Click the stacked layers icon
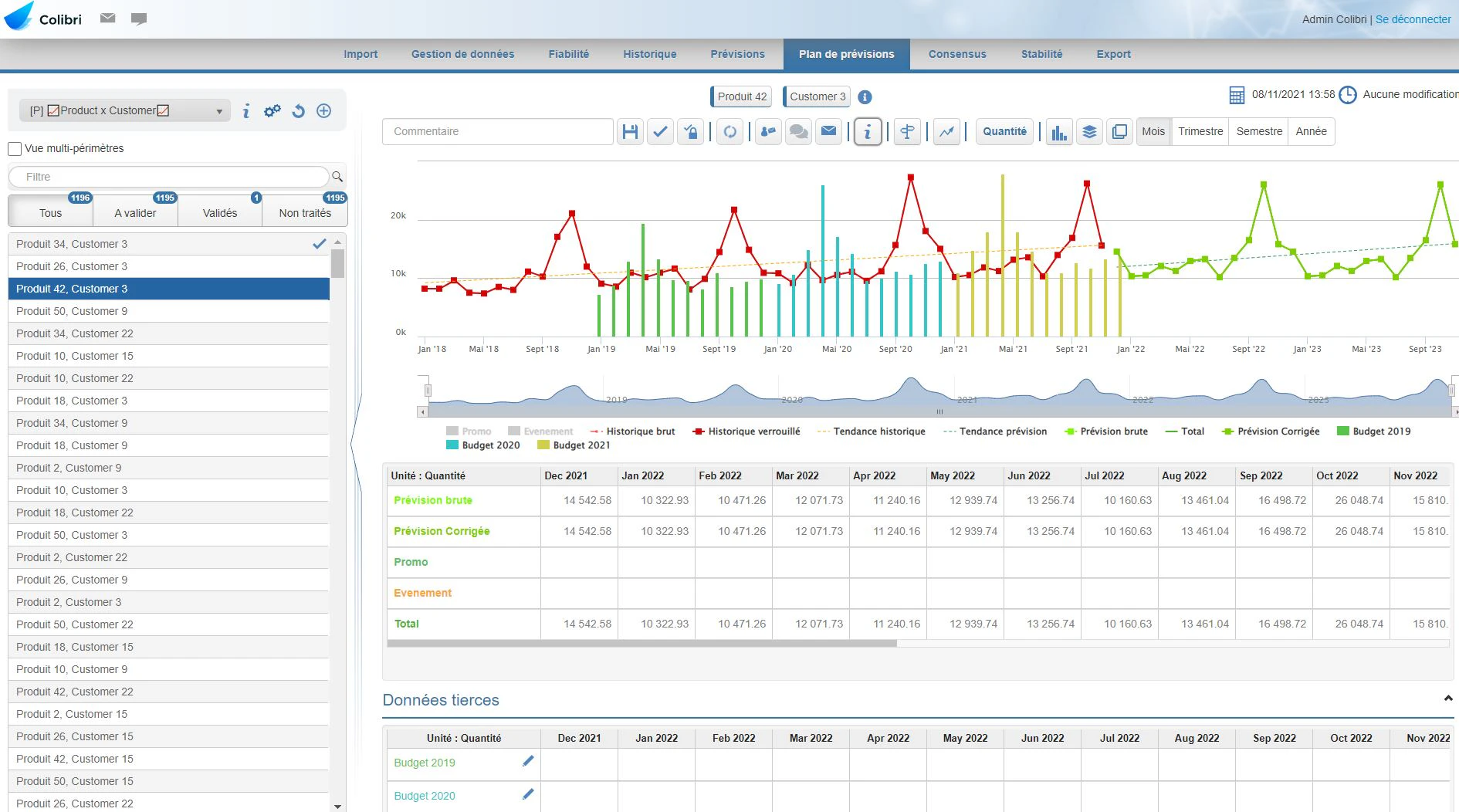 tap(1089, 132)
